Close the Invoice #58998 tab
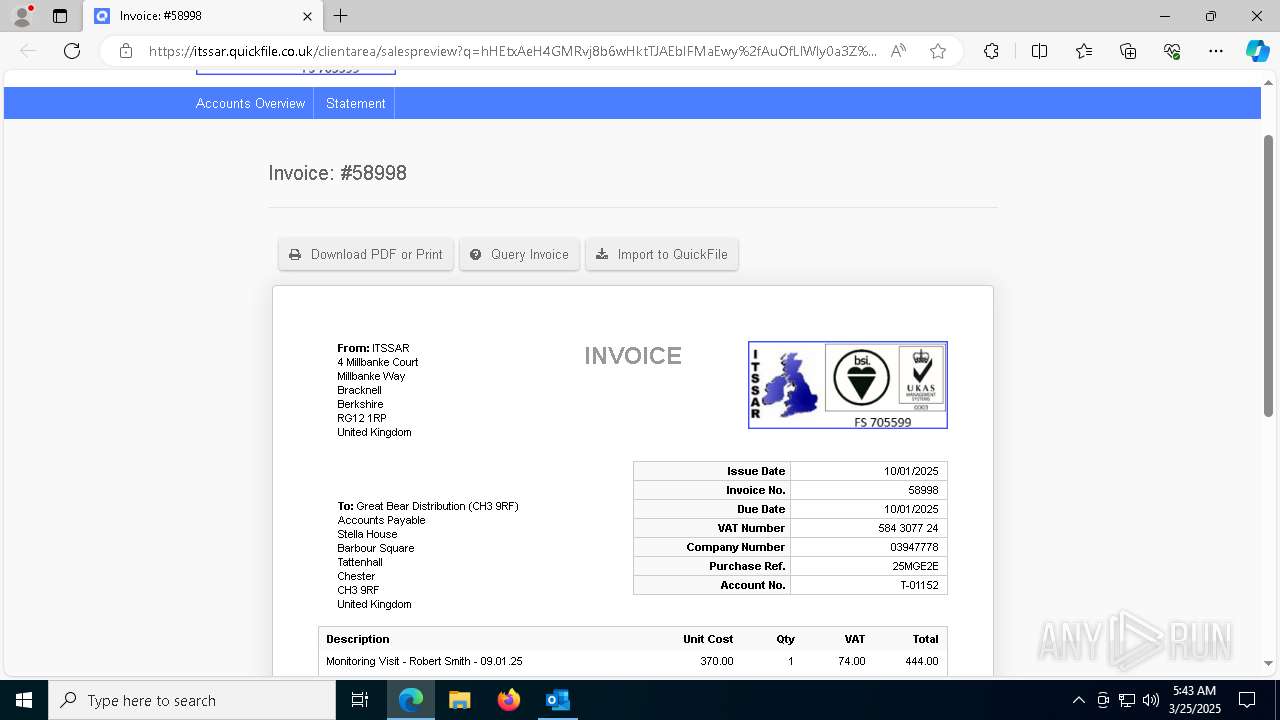 (308, 16)
